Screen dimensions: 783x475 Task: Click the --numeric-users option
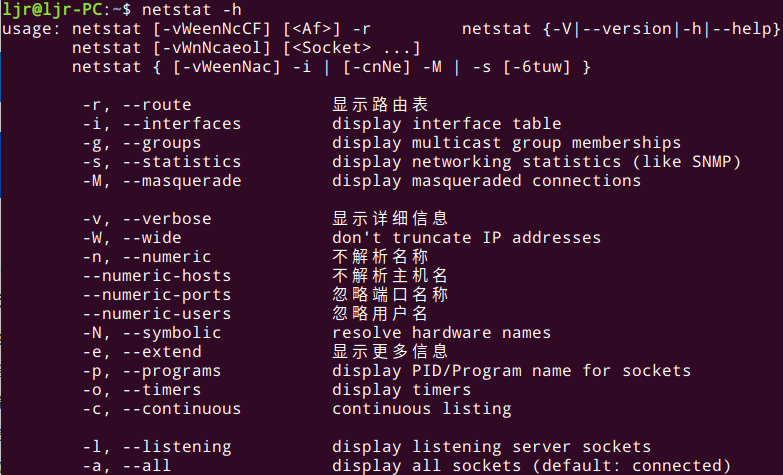(157, 314)
